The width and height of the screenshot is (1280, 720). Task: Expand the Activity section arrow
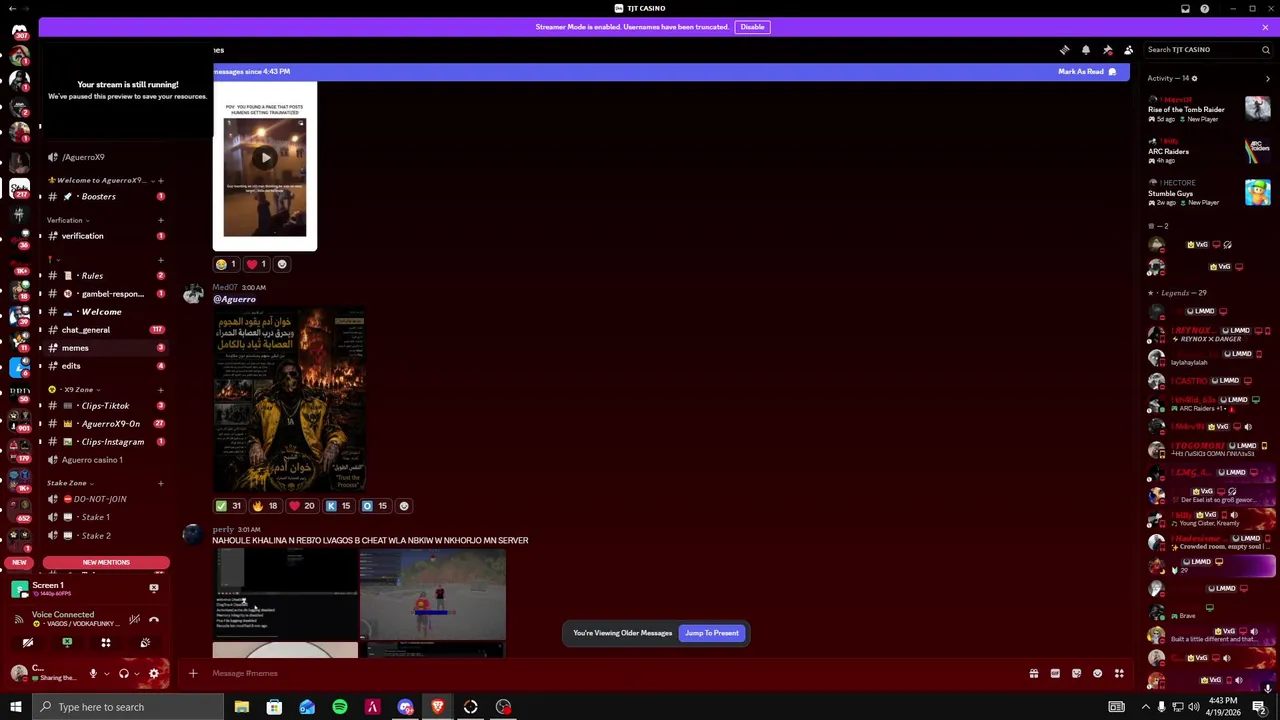[x=1268, y=78]
